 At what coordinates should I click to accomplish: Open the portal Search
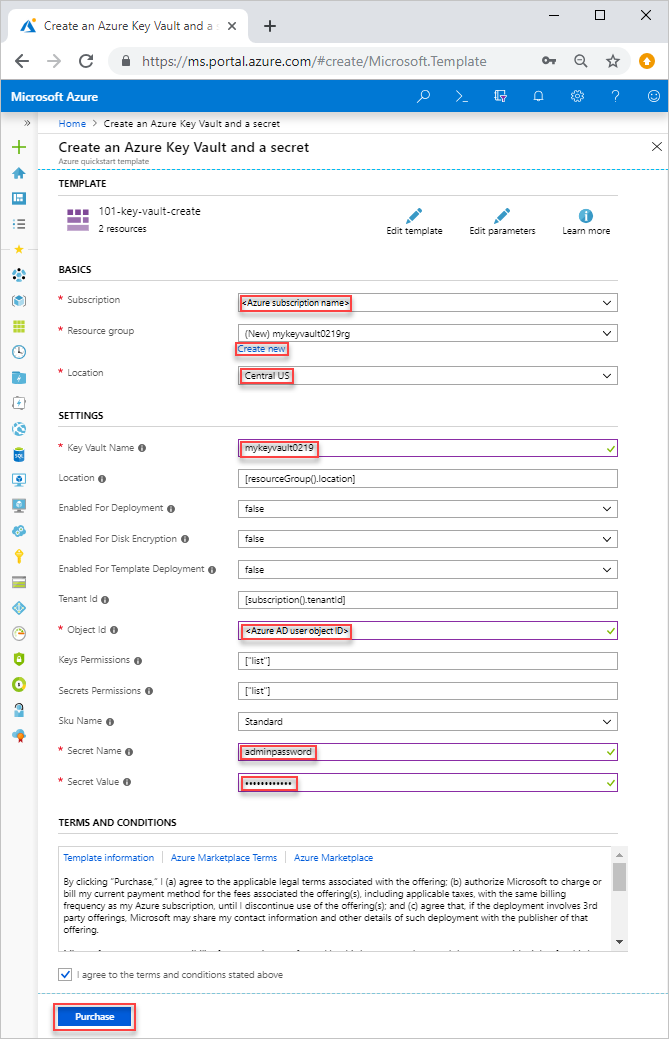pyautogui.click(x=423, y=96)
